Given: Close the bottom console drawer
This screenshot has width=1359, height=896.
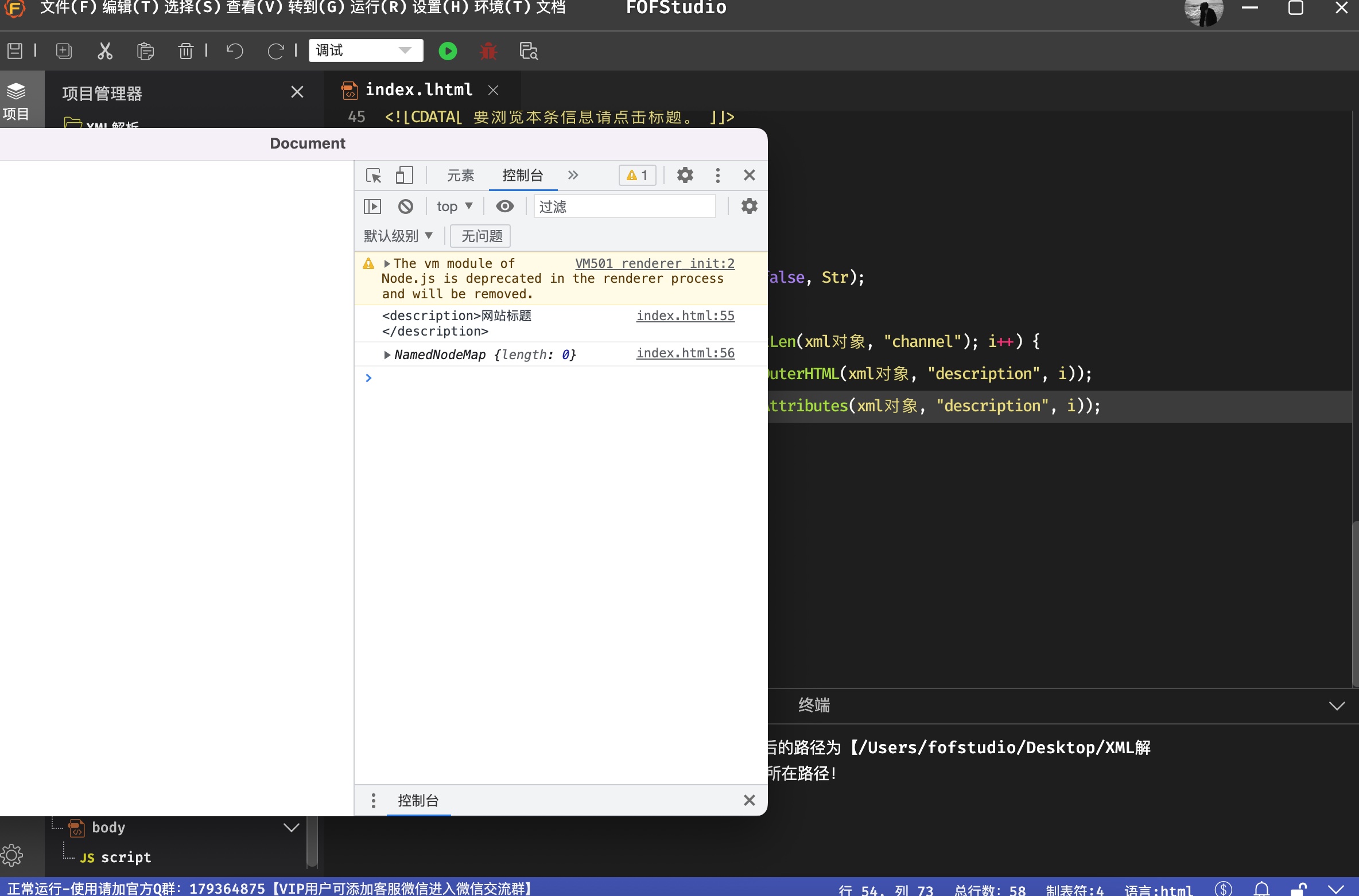Looking at the screenshot, I should point(750,800).
